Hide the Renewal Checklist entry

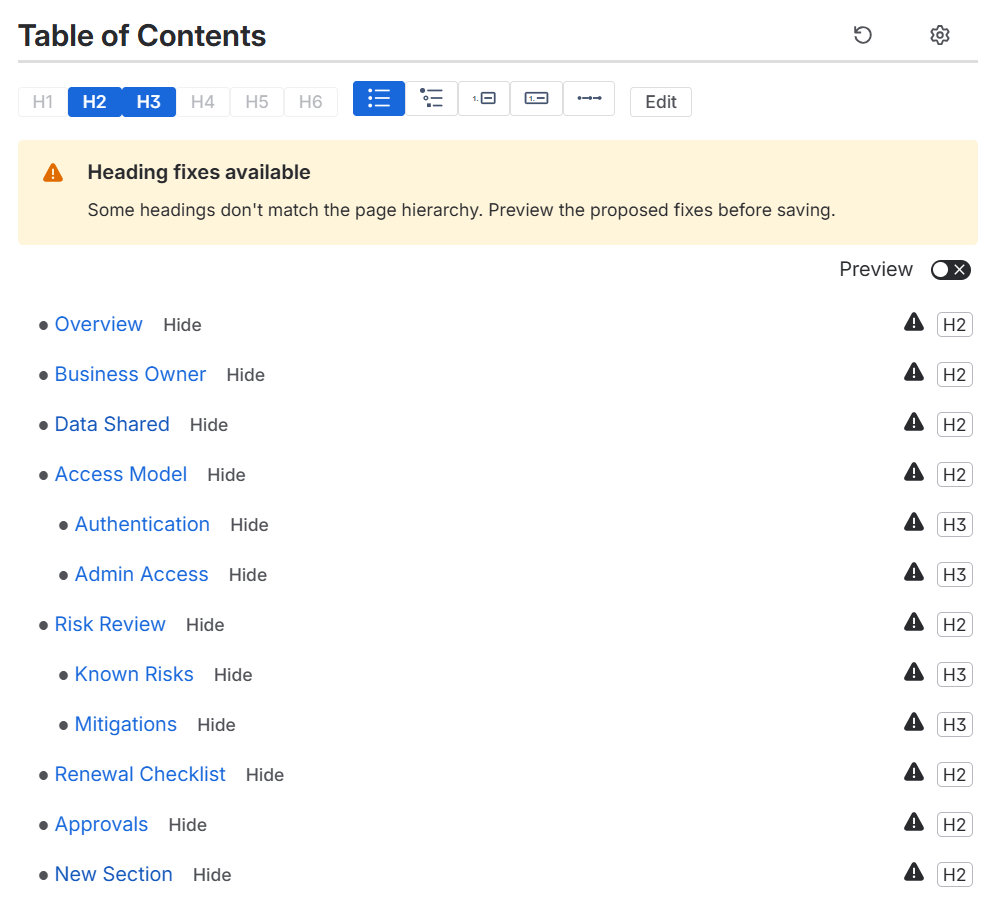point(265,775)
